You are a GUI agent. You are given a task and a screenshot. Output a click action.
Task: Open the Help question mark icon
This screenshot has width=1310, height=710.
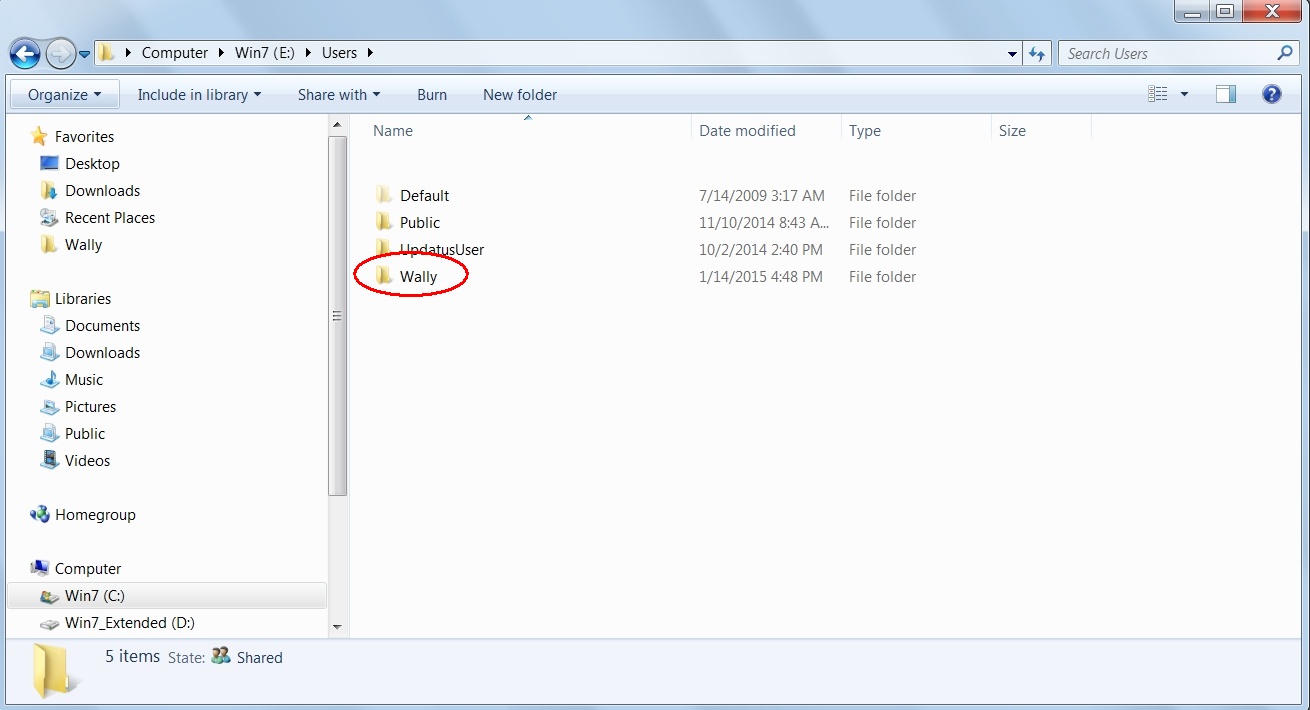(x=1271, y=94)
